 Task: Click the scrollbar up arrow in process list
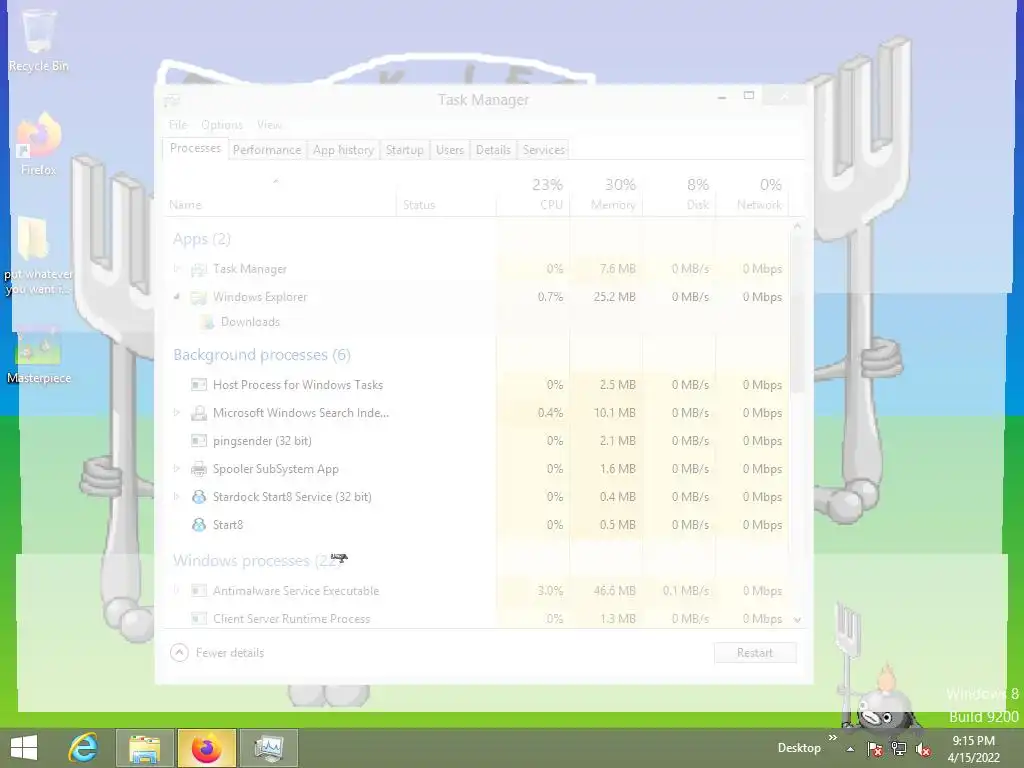(797, 226)
